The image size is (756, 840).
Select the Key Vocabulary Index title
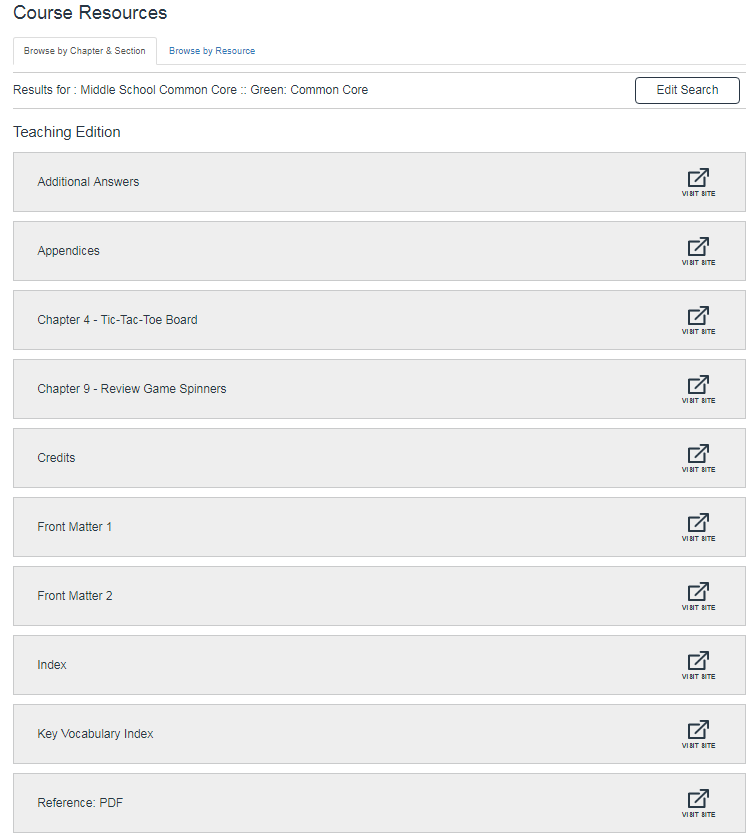click(95, 734)
